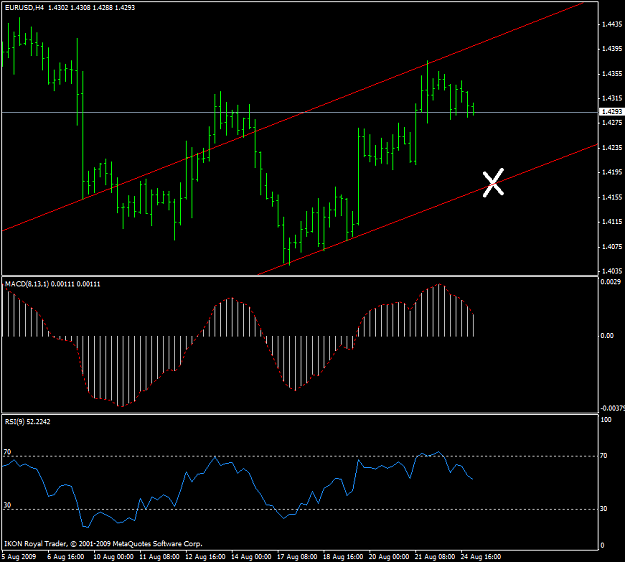Image resolution: width=625 pixels, height=562 pixels.
Task: Click the 17 Aug 08:00 time label
Action: pyautogui.click(x=297, y=556)
